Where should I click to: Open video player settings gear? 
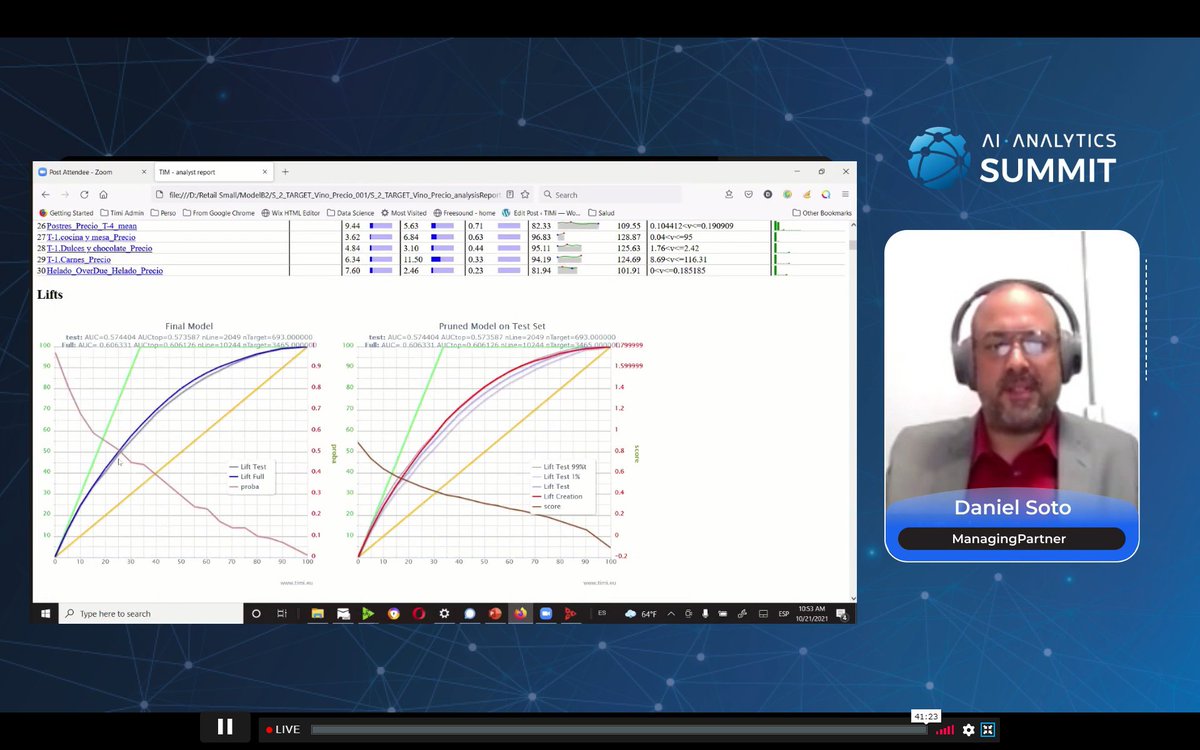[968, 730]
